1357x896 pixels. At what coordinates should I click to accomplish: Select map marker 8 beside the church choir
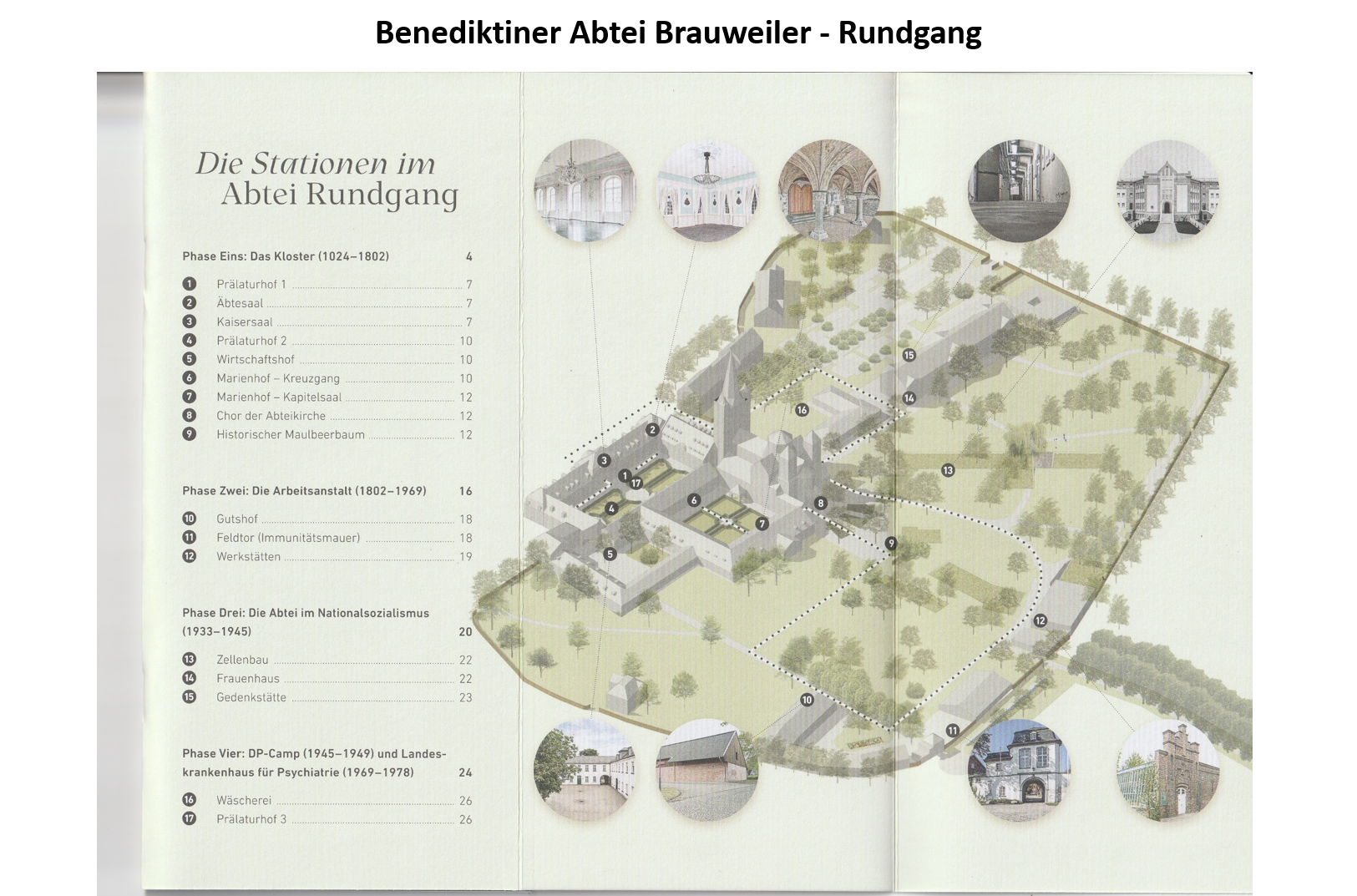[x=821, y=503]
